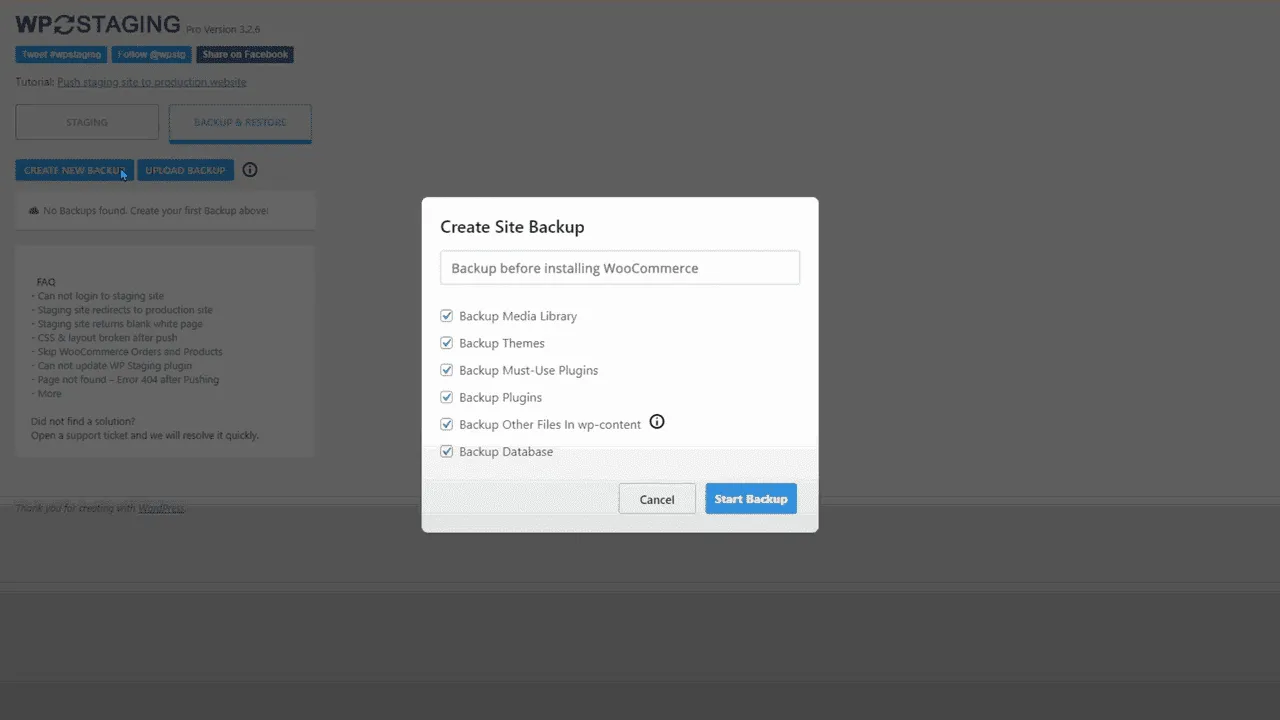The height and width of the screenshot is (720, 1280).
Task: Click 'No Backups found' notice text
Action: [156, 211]
